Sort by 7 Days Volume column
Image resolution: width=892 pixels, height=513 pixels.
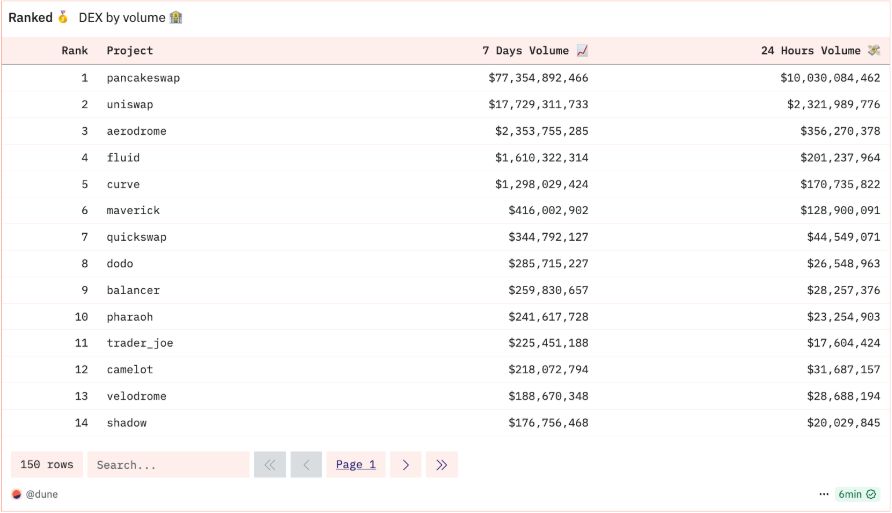tap(535, 51)
